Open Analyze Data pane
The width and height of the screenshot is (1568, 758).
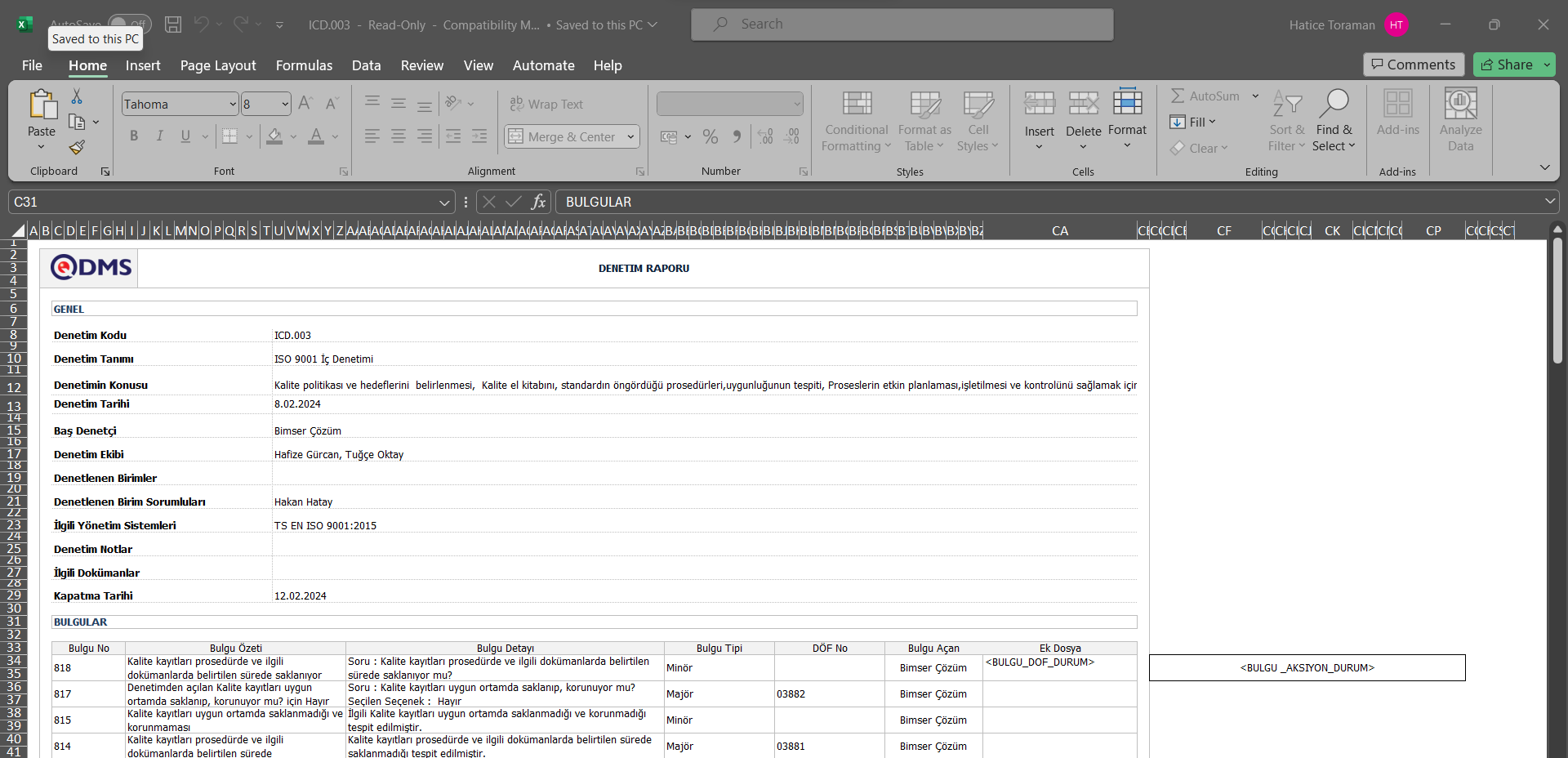click(1460, 121)
